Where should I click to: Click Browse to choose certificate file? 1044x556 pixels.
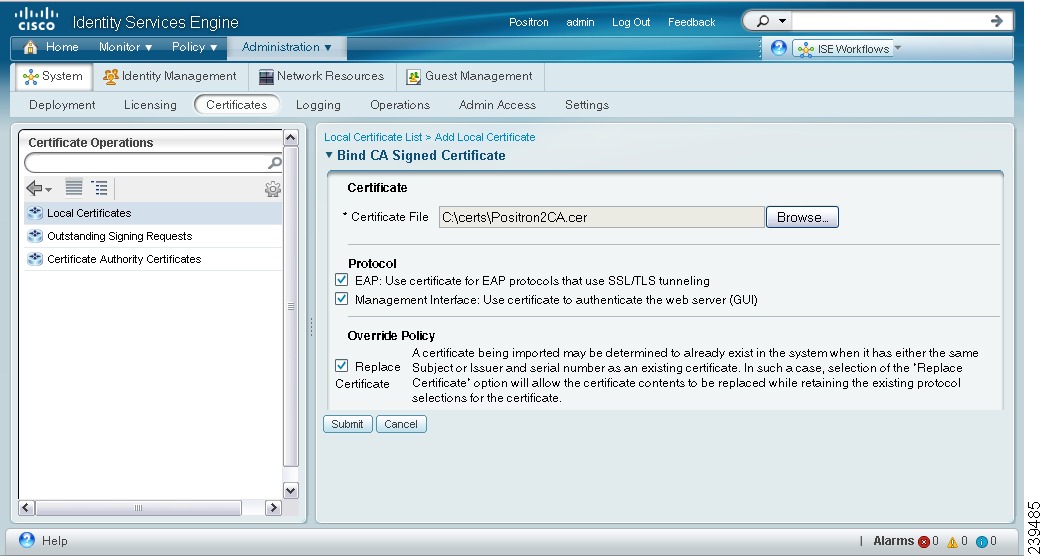pyautogui.click(x=802, y=217)
